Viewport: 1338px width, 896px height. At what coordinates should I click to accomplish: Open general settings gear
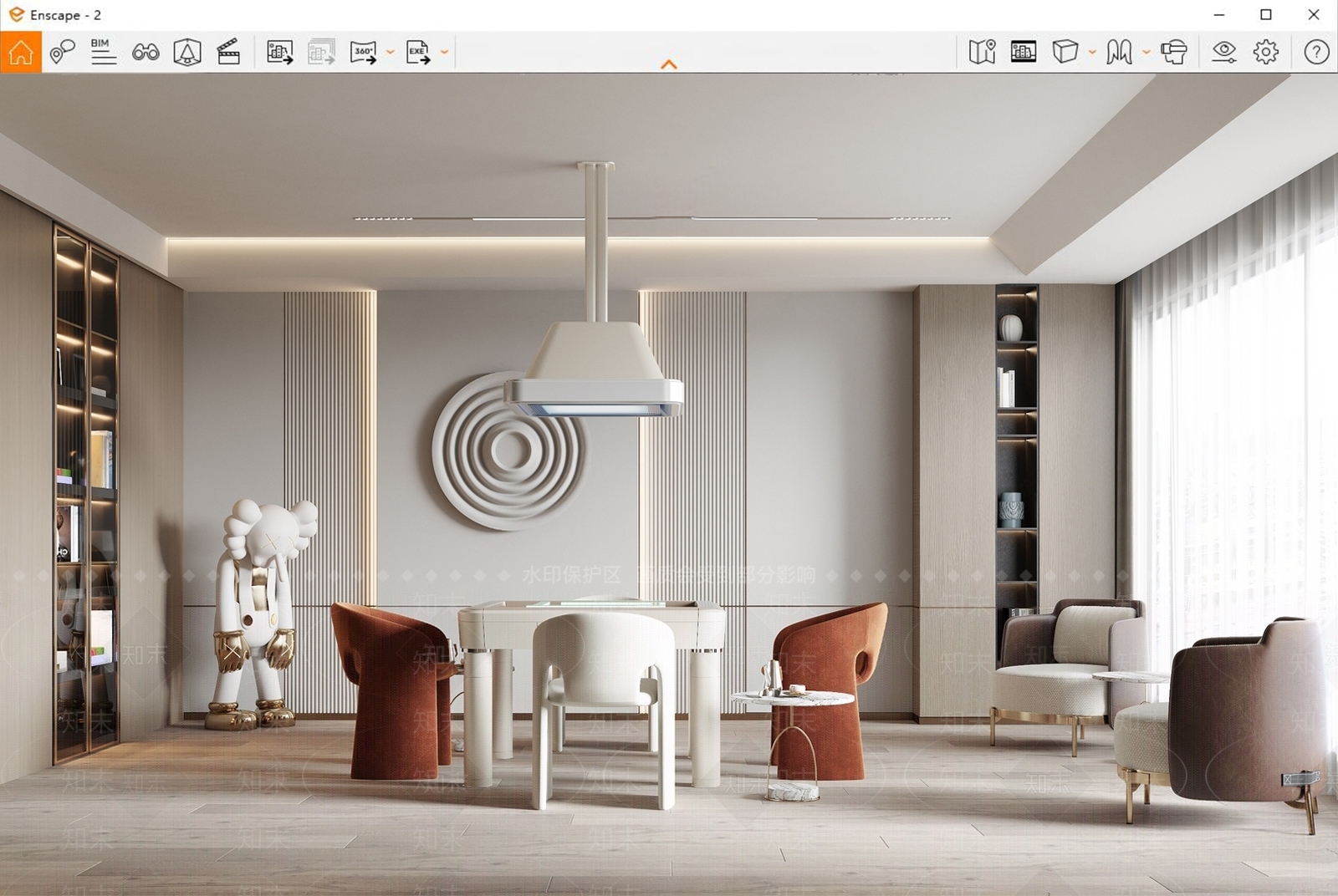point(1266,52)
